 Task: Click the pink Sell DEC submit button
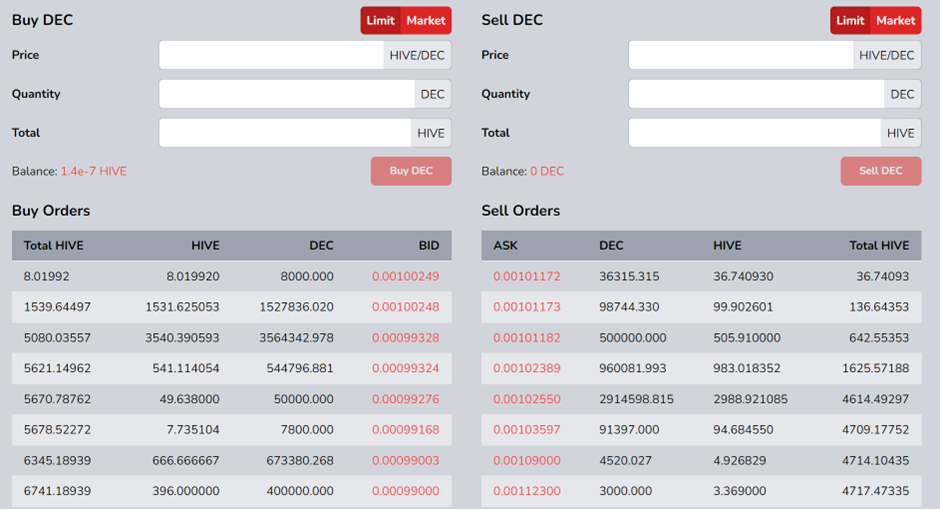tap(881, 171)
